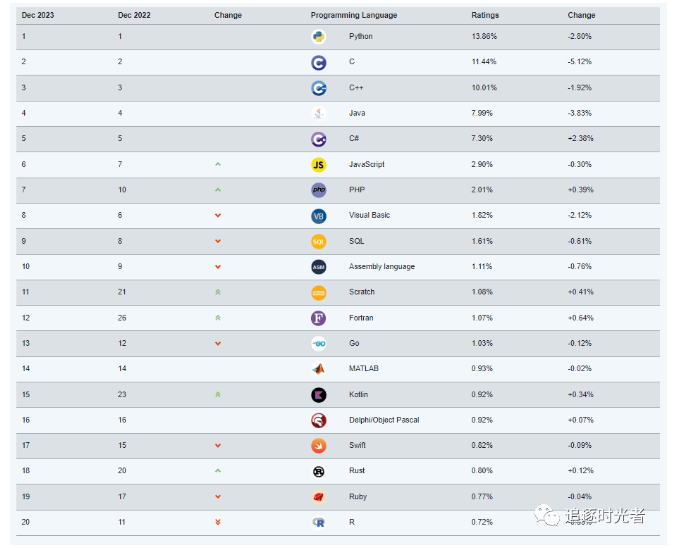Screen dimensions: 676x548
Task: Click the double up arrow for Scratch
Action: [x=218, y=292]
